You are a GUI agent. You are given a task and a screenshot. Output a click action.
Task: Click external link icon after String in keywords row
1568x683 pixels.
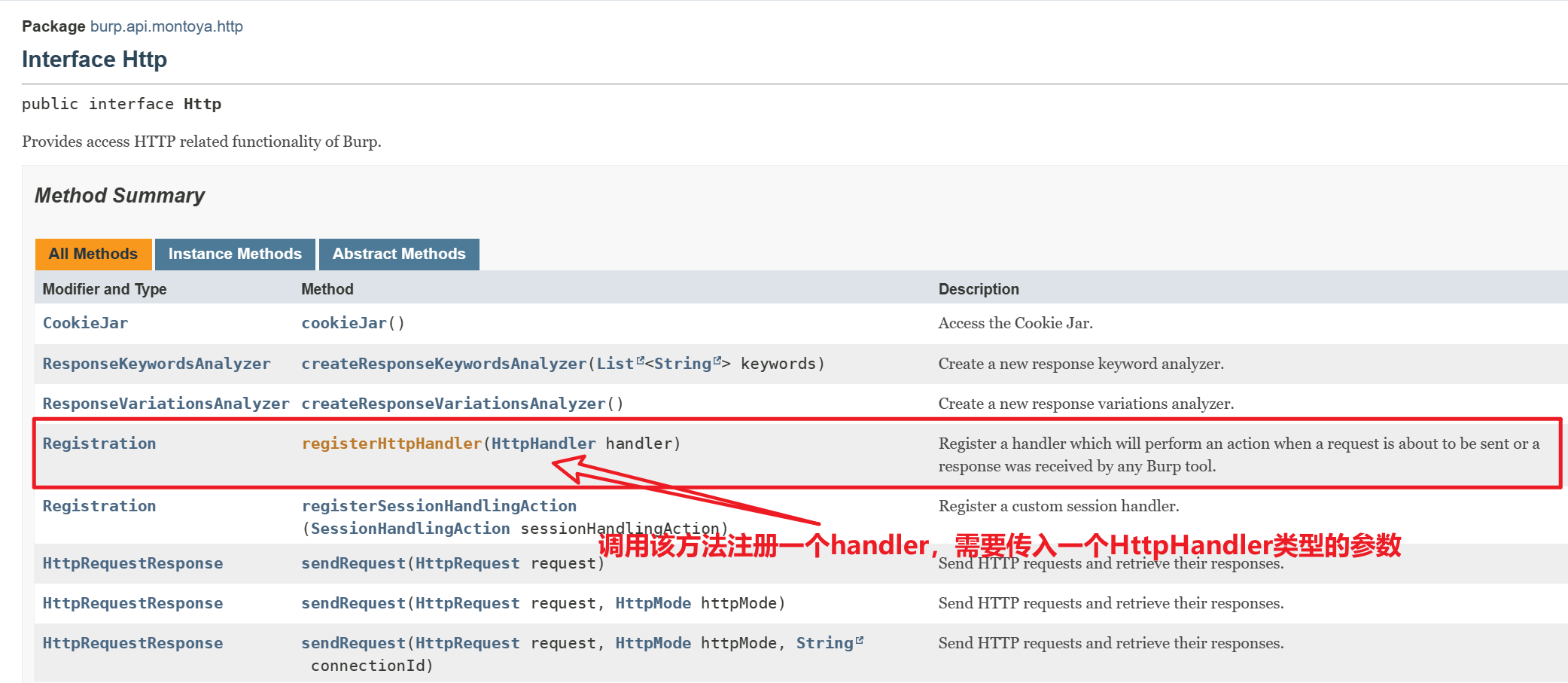[717, 361]
